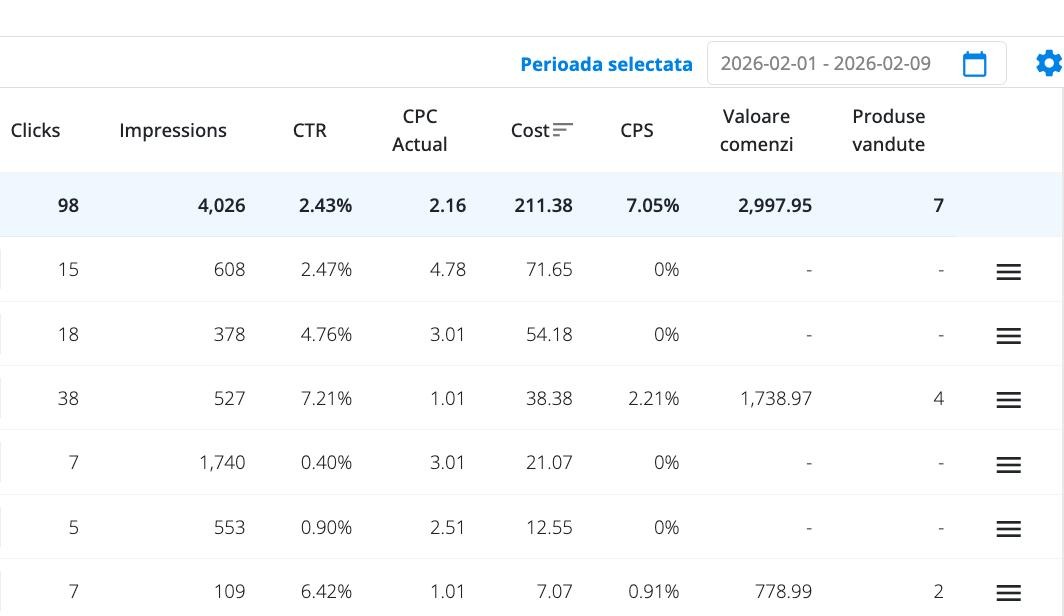Sort by the Clicks column
1064x616 pixels.
click(35, 130)
